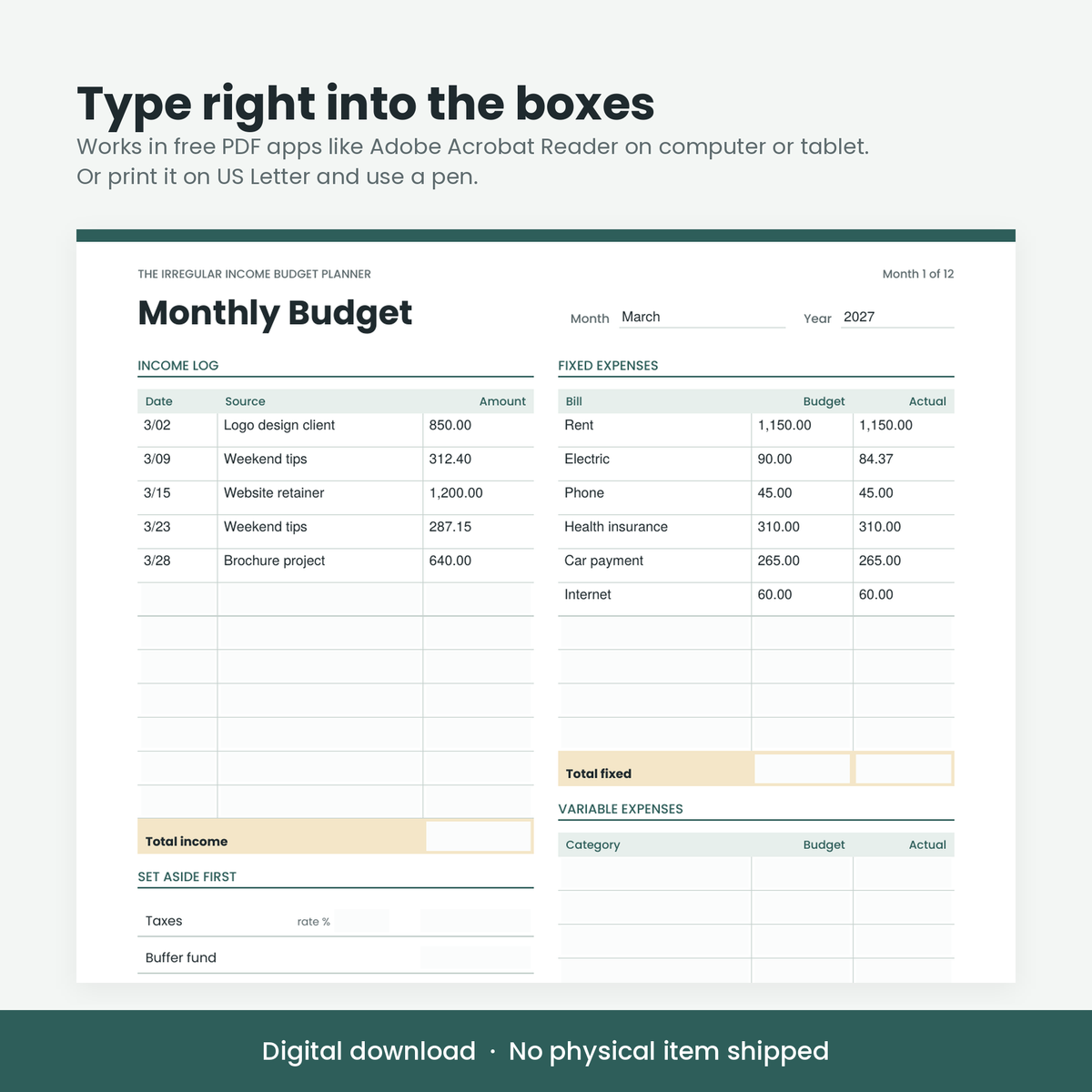1092x1092 pixels.
Task: Click the 'Month 1 of 12' page label
Action: coord(918,274)
